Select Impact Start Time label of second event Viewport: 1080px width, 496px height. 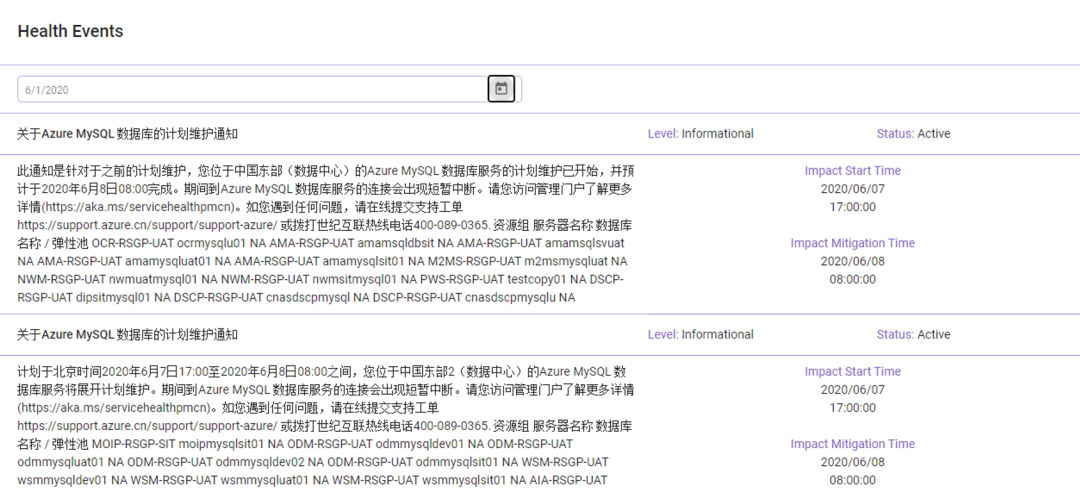(853, 371)
